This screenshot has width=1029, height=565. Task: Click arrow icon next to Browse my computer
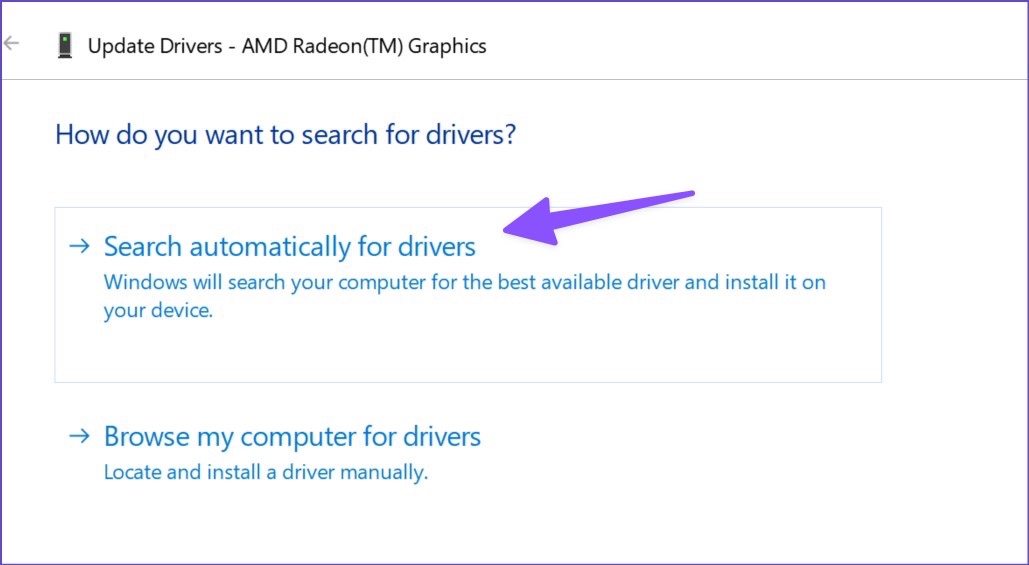[x=79, y=436]
